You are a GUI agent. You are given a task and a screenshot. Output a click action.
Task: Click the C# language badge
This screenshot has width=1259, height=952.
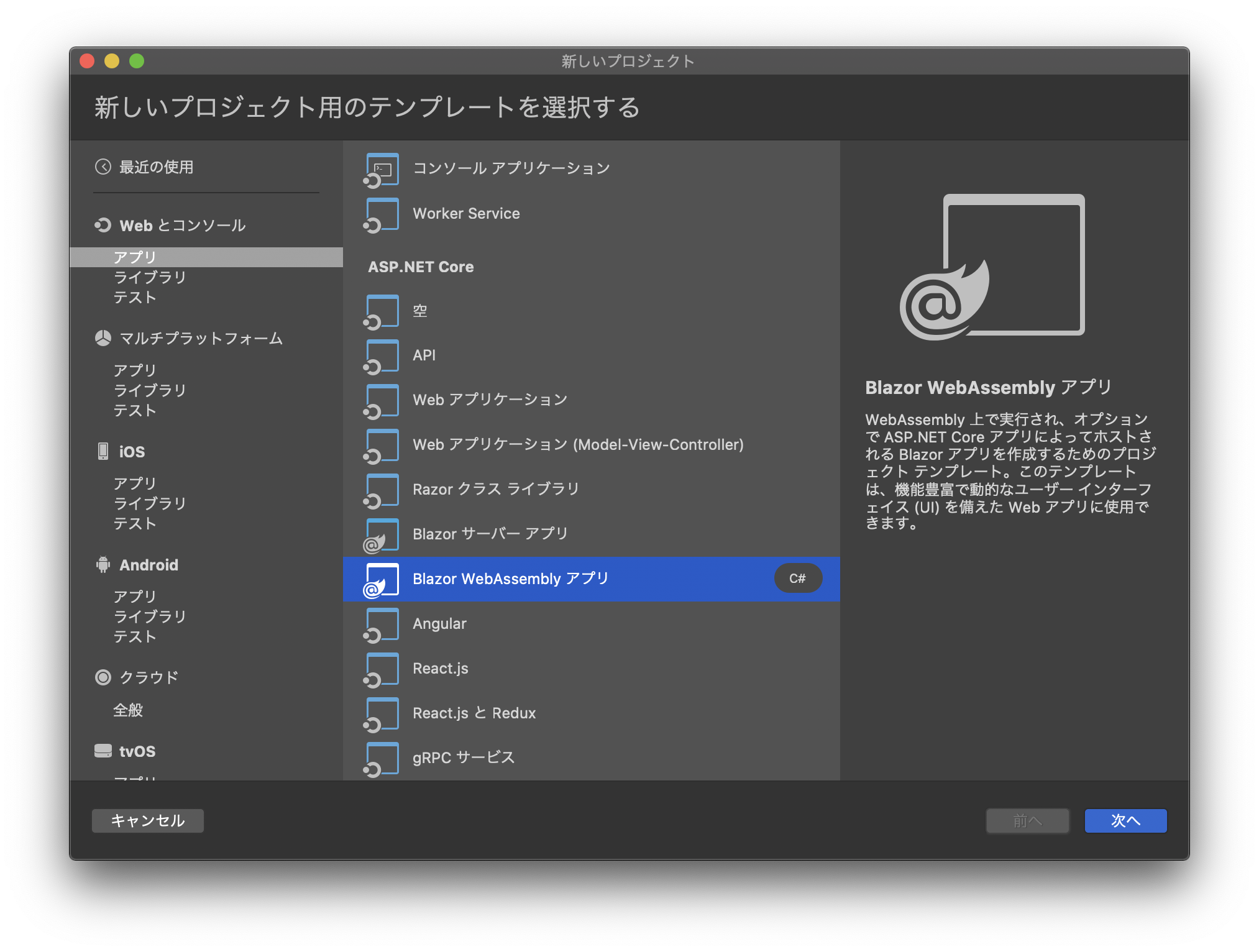[x=798, y=578]
